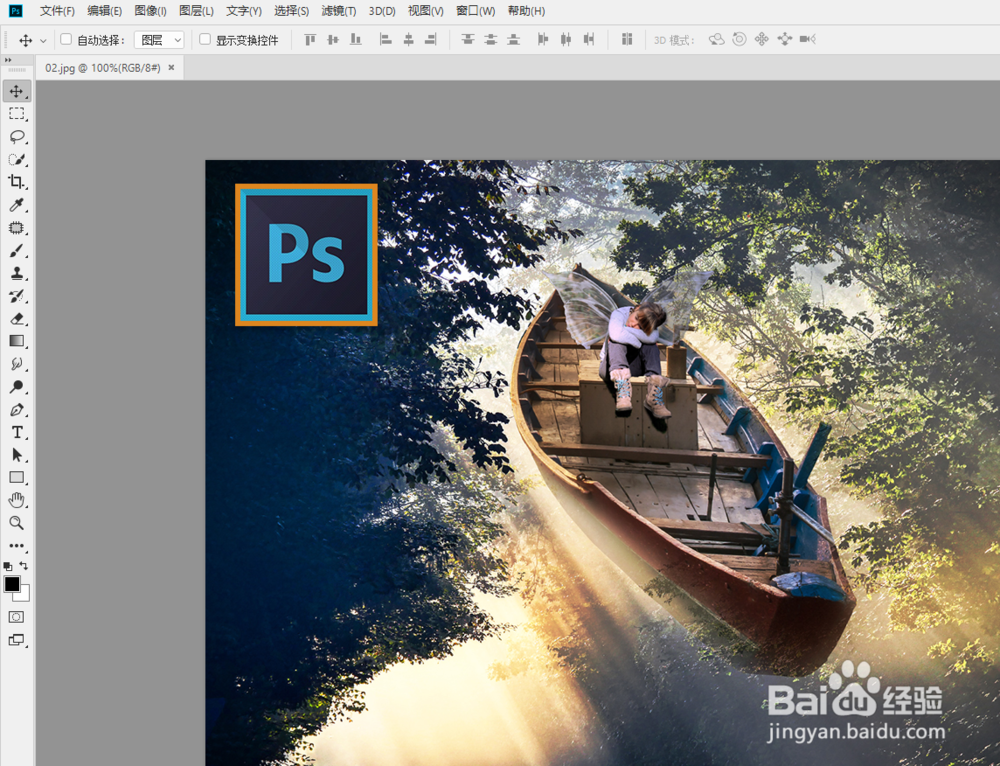Click the align horizontal centers button

pos(408,40)
